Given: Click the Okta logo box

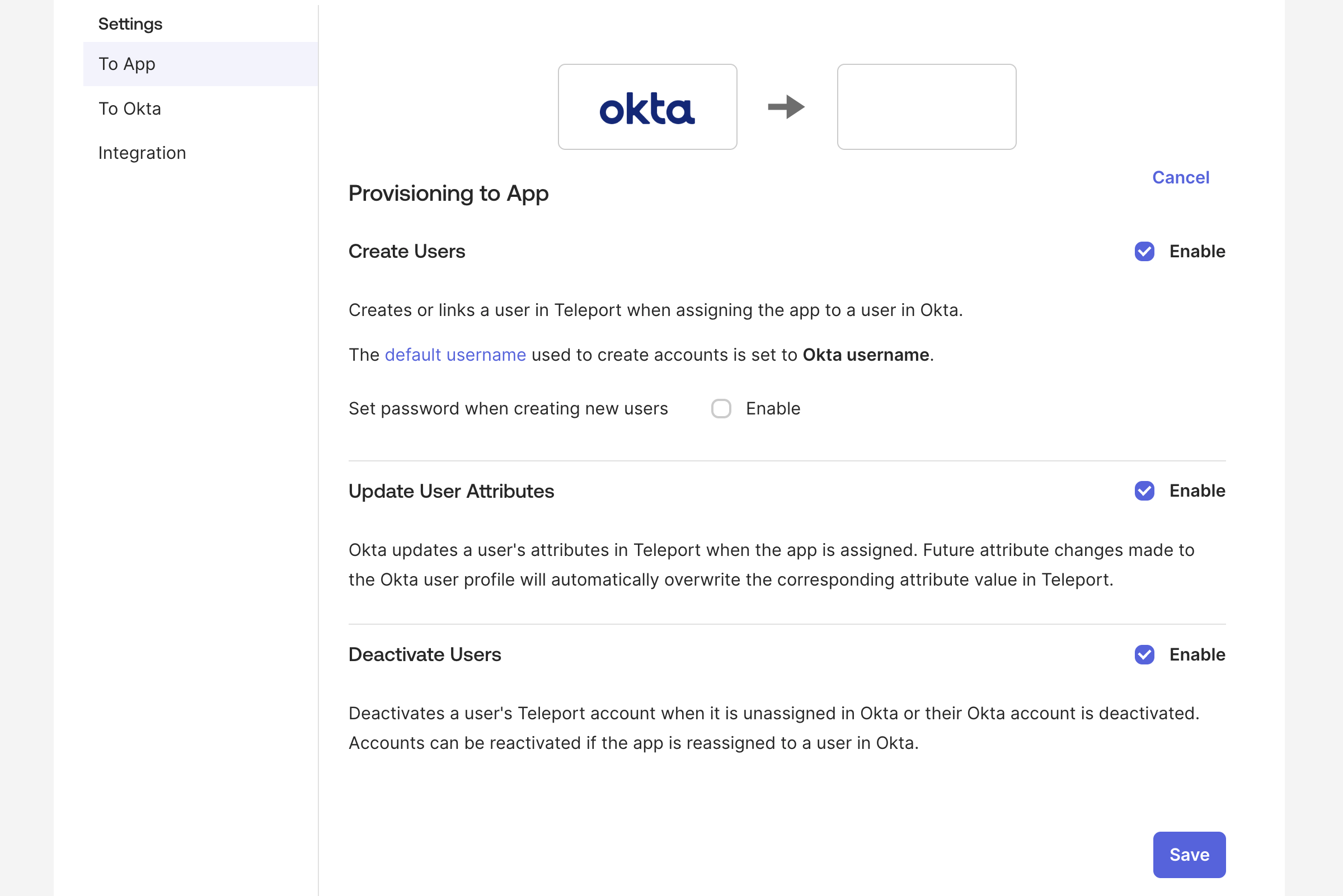Looking at the screenshot, I should [x=647, y=107].
